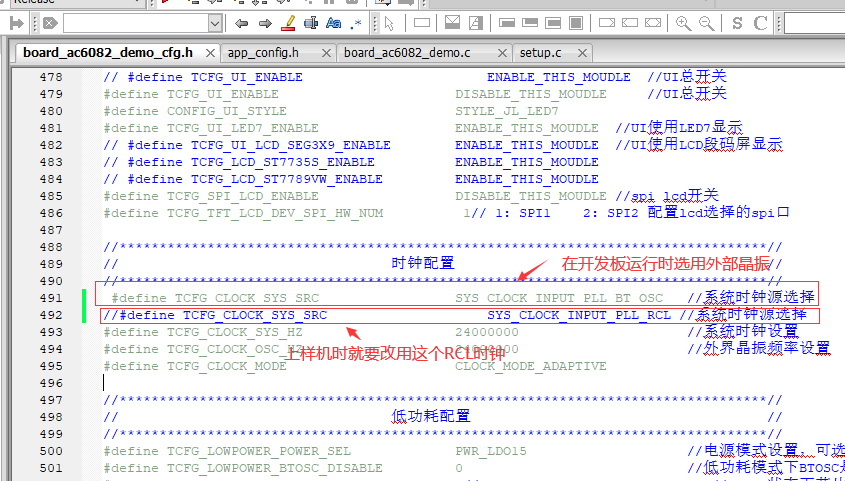Switch to board_ac6082_demo_cfg.h tab
Screen dimensions: 845x481
[108, 53]
